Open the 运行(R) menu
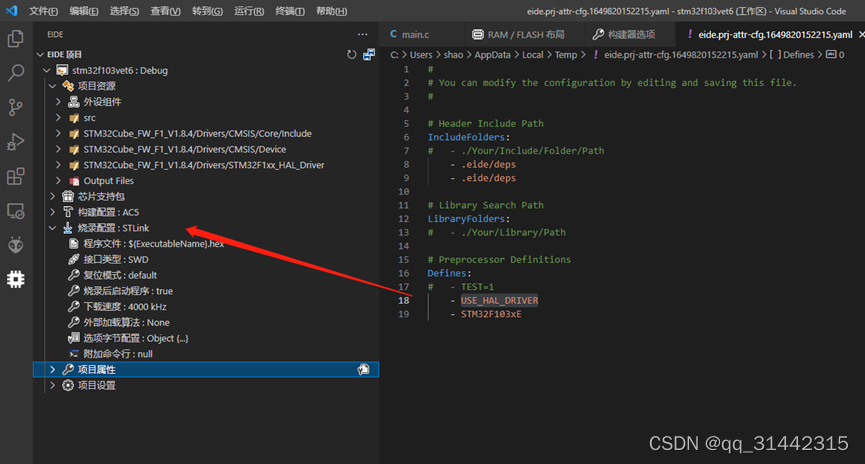This screenshot has width=865, height=464. coord(249,11)
